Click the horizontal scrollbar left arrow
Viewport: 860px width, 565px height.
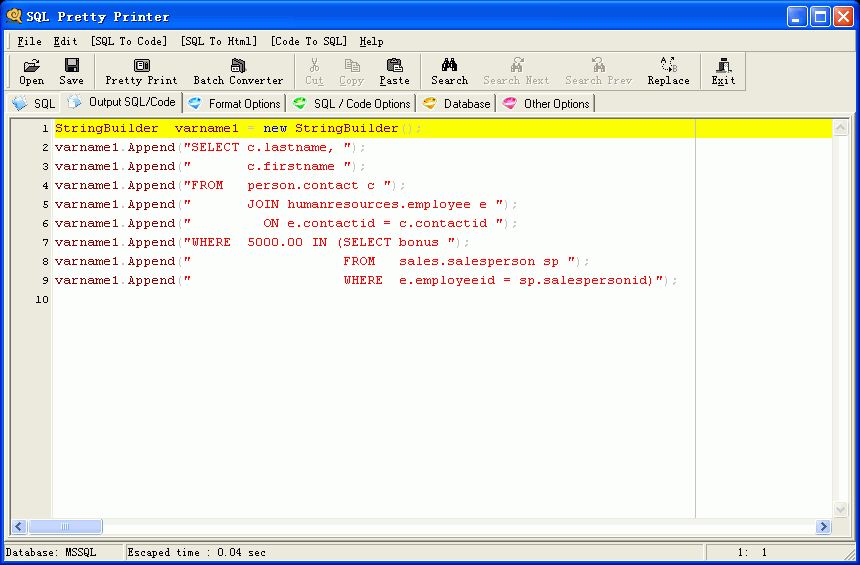click(19, 527)
